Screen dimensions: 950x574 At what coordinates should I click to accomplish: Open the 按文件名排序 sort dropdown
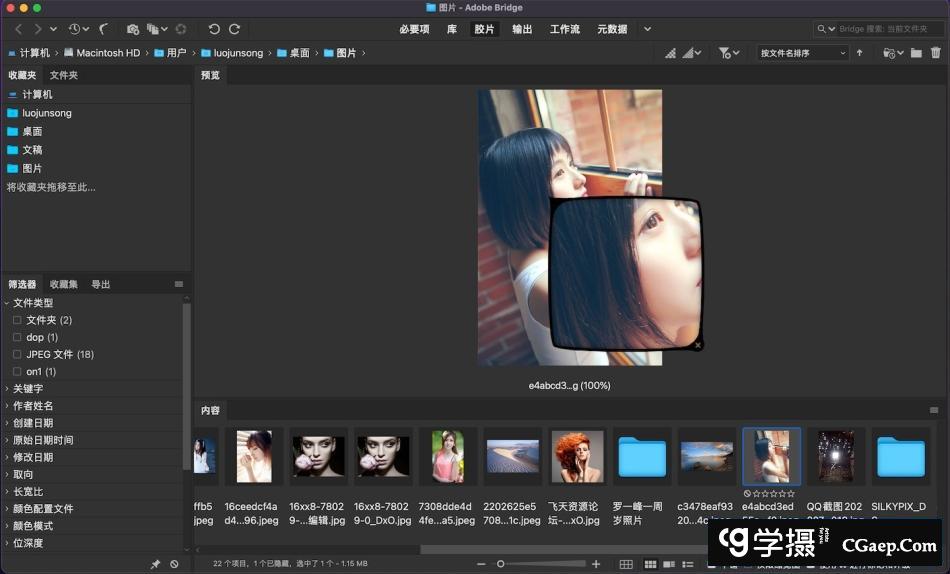[x=802, y=53]
